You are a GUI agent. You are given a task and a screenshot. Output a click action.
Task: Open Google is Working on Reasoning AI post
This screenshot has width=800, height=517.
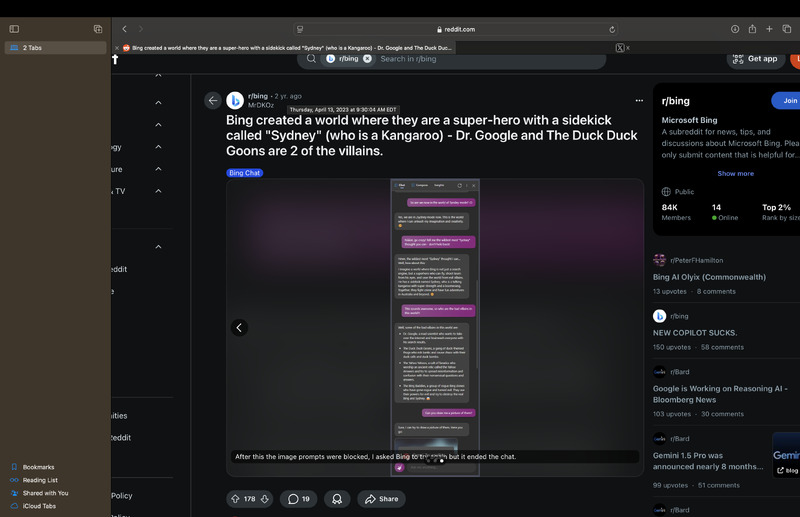click(x=720, y=394)
